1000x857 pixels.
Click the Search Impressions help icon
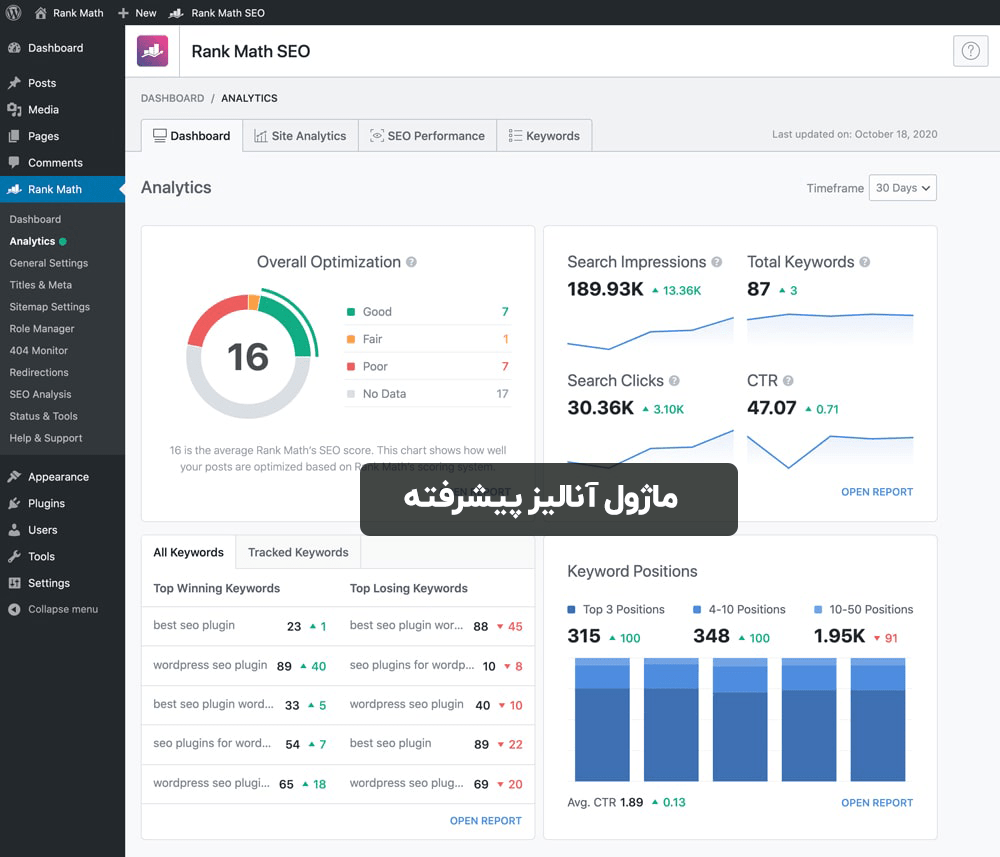pyautogui.click(x=716, y=262)
